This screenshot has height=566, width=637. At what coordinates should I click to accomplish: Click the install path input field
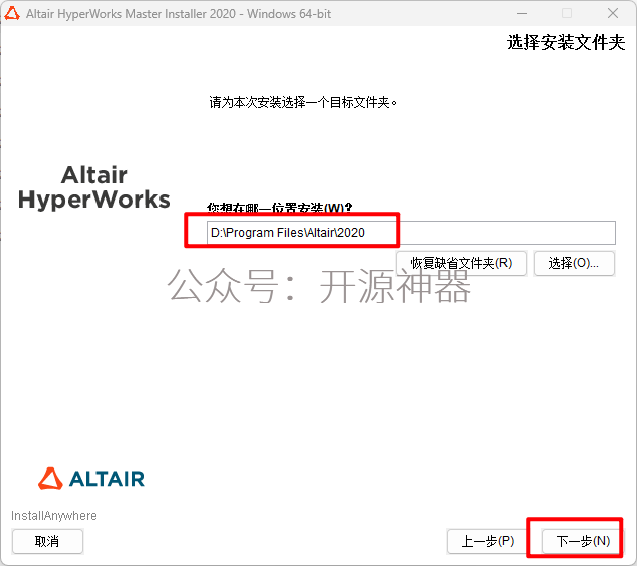coord(411,233)
